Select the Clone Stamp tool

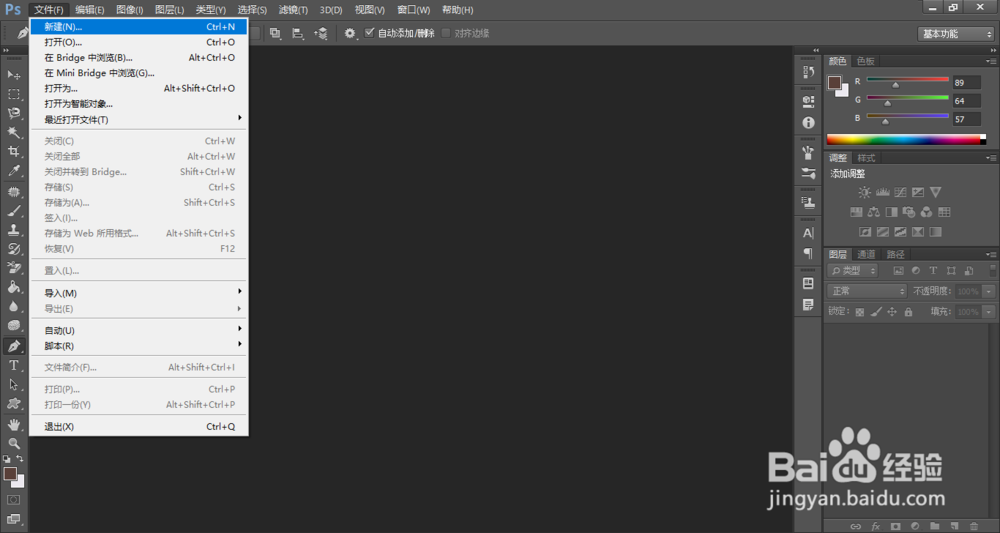(x=13, y=230)
